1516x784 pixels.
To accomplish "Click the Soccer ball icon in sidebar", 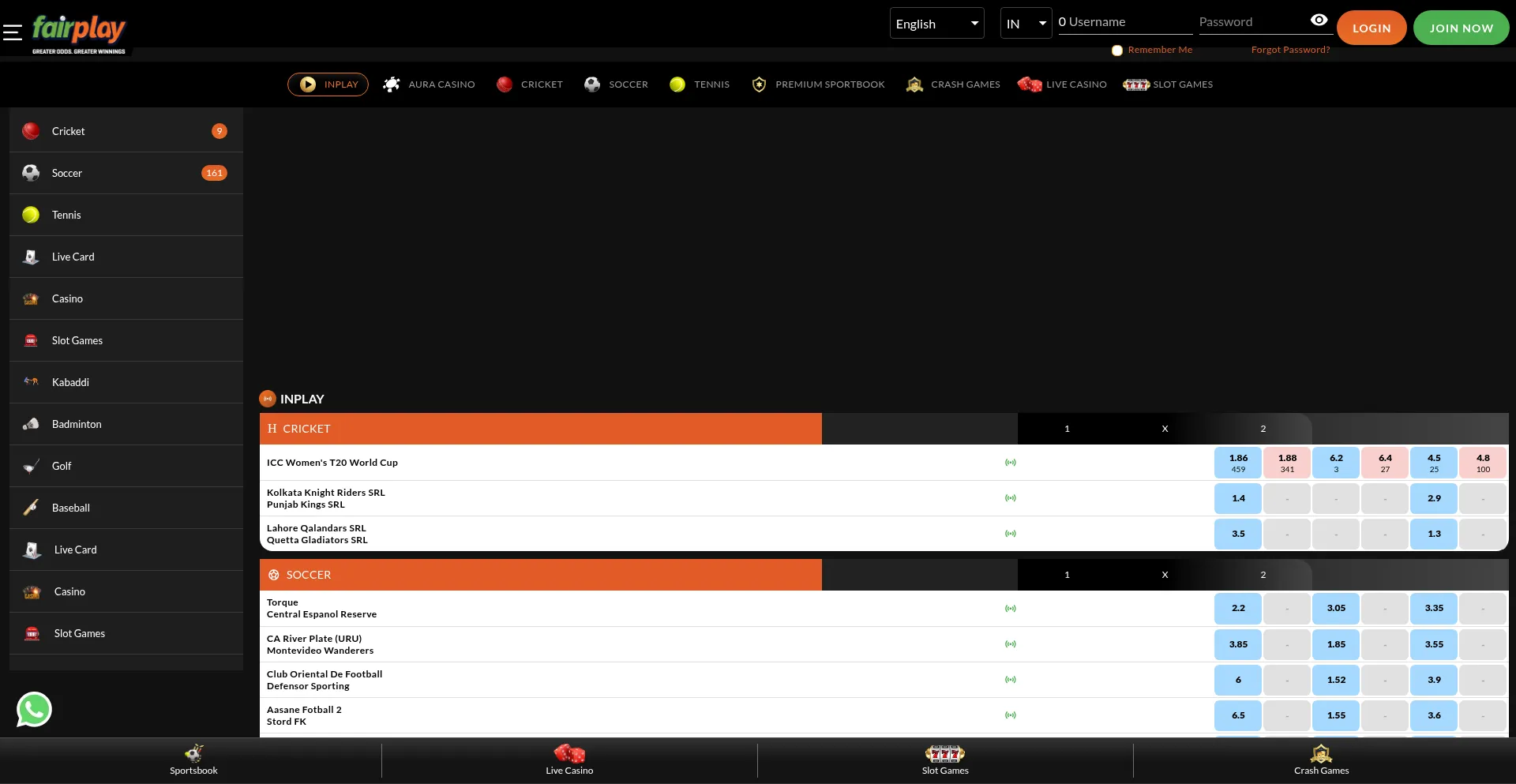I will coord(31,173).
